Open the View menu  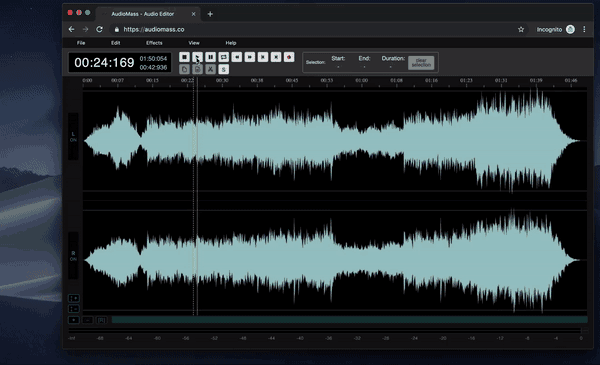(194, 43)
